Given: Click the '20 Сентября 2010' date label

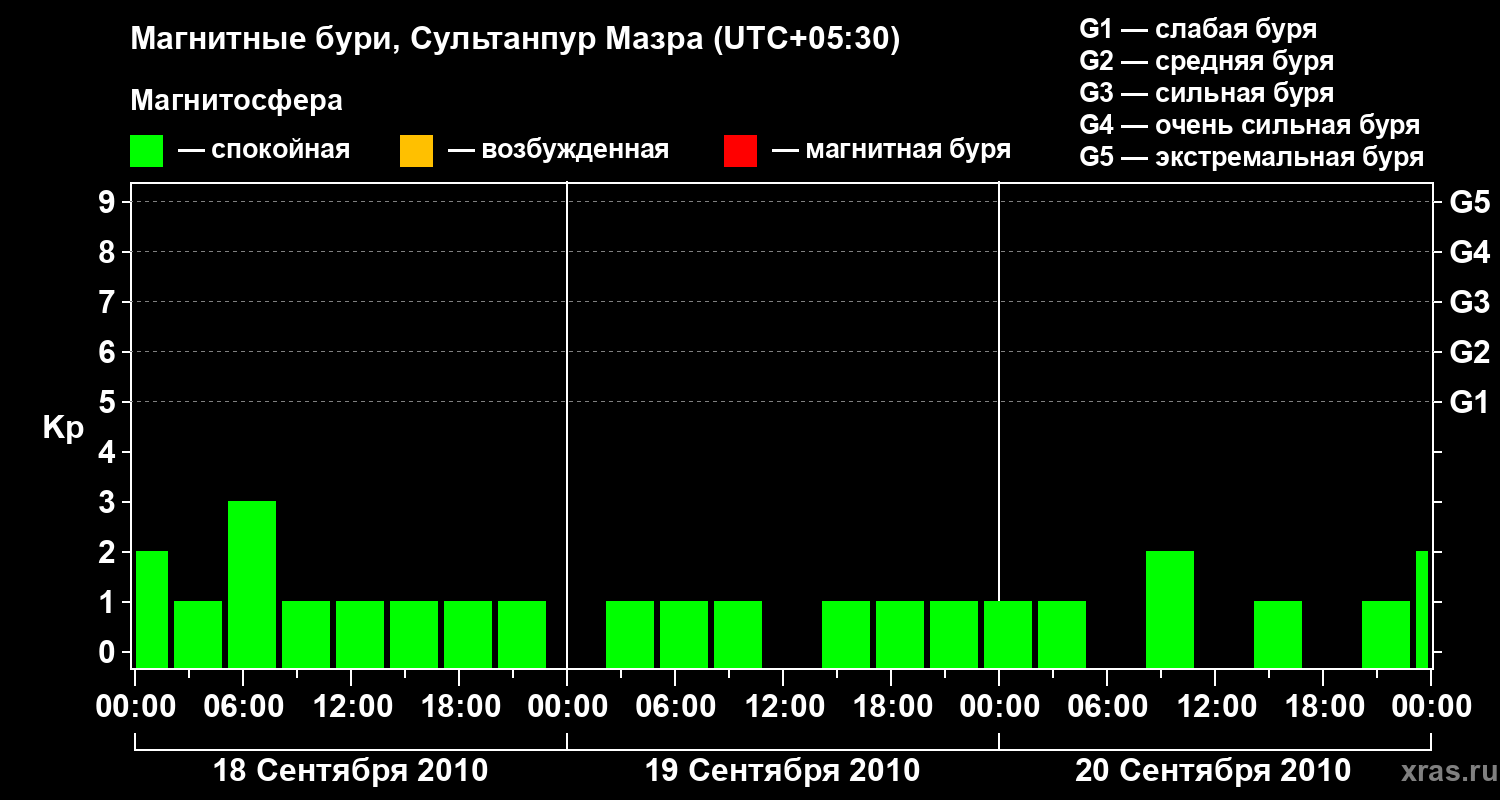Looking at the screenshot, I should click(x=1213, y=771).
